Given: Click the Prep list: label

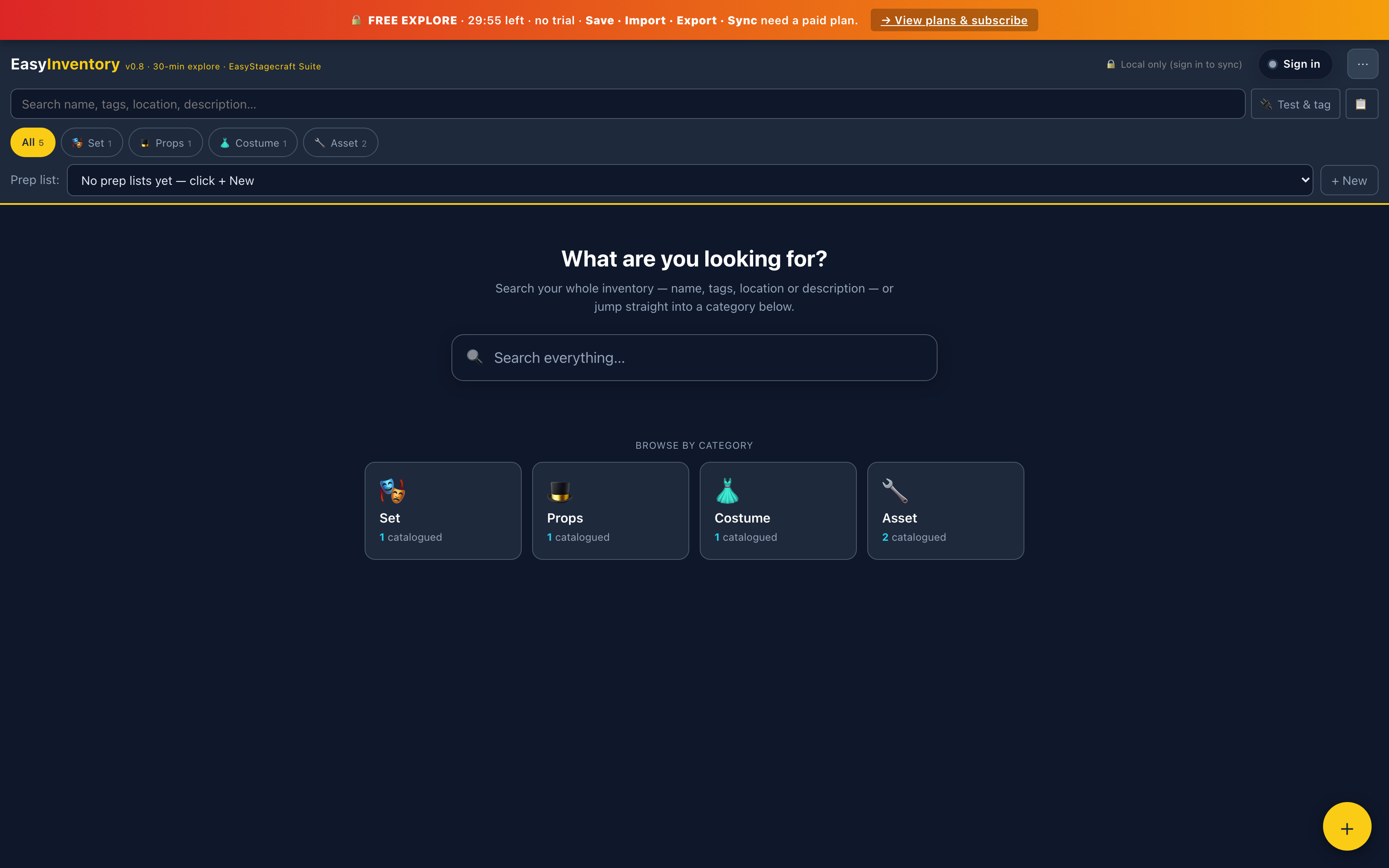Looking at the screenshot, I should 35,180.
